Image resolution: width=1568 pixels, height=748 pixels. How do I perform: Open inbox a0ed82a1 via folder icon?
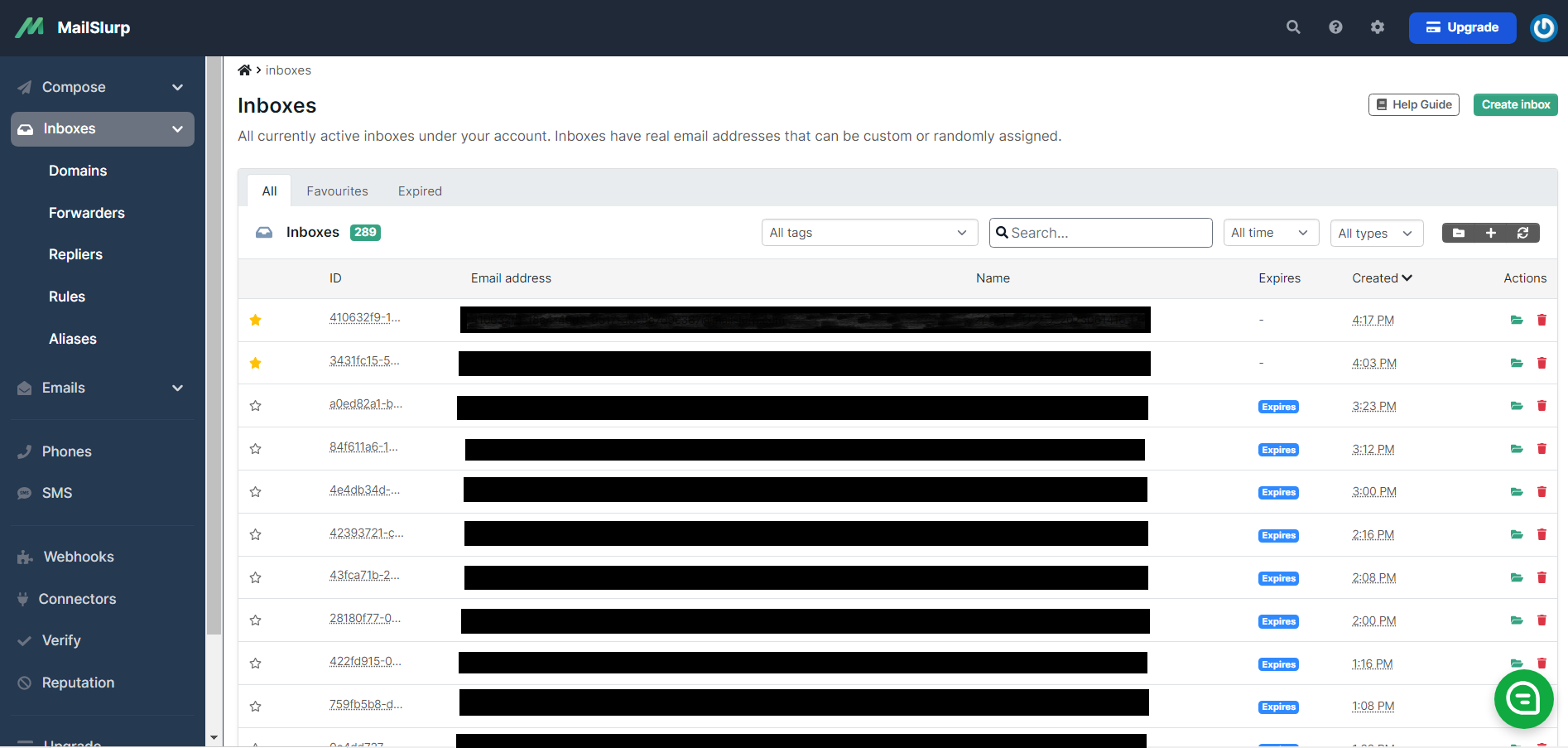1517,406
